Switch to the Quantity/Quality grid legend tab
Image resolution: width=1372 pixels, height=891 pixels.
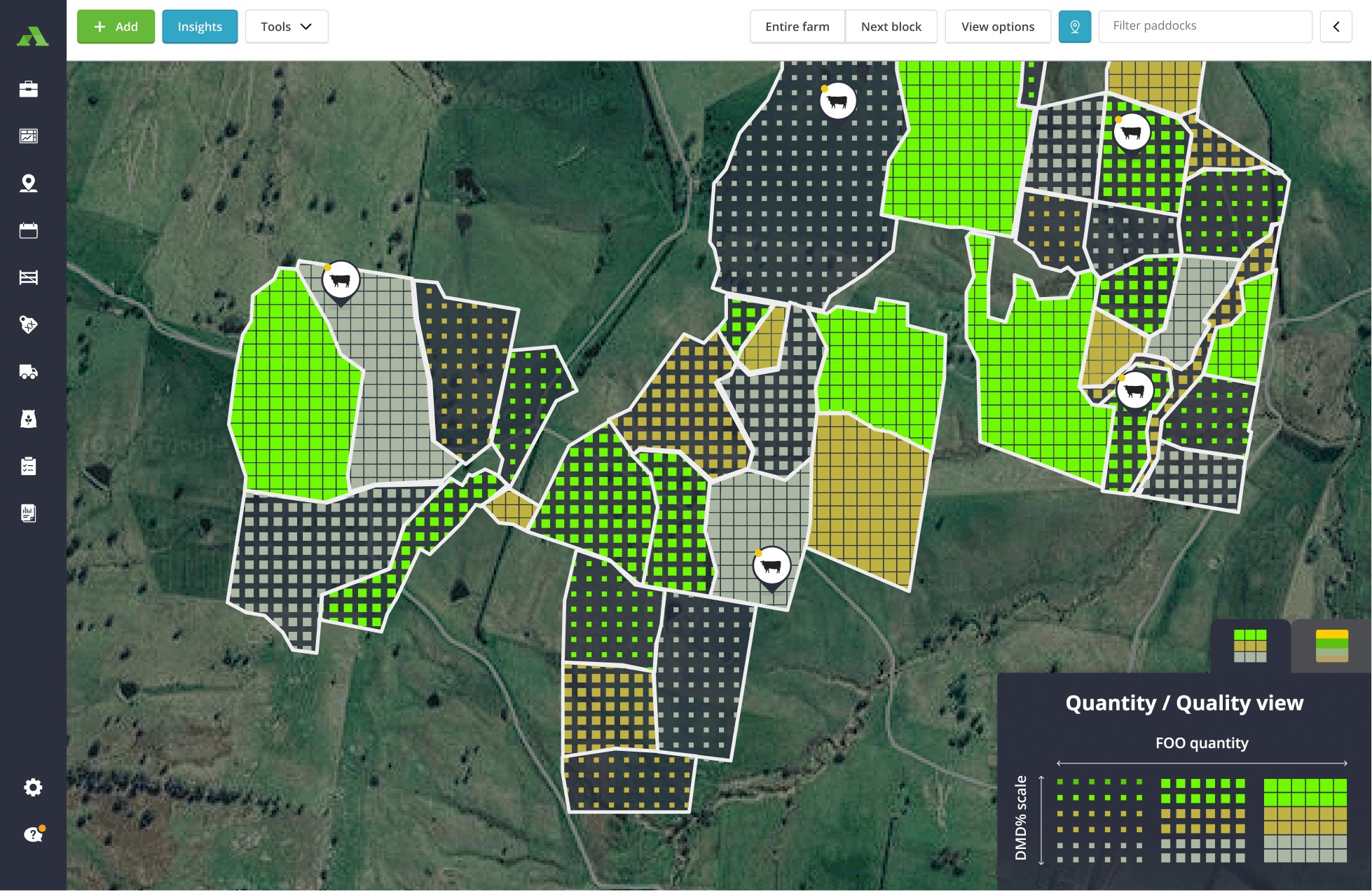(1249, 646)
